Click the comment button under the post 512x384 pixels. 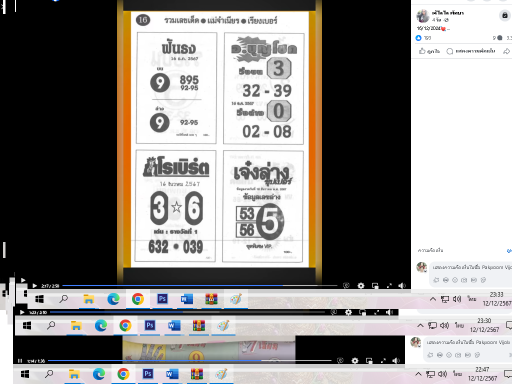[471, 51]
